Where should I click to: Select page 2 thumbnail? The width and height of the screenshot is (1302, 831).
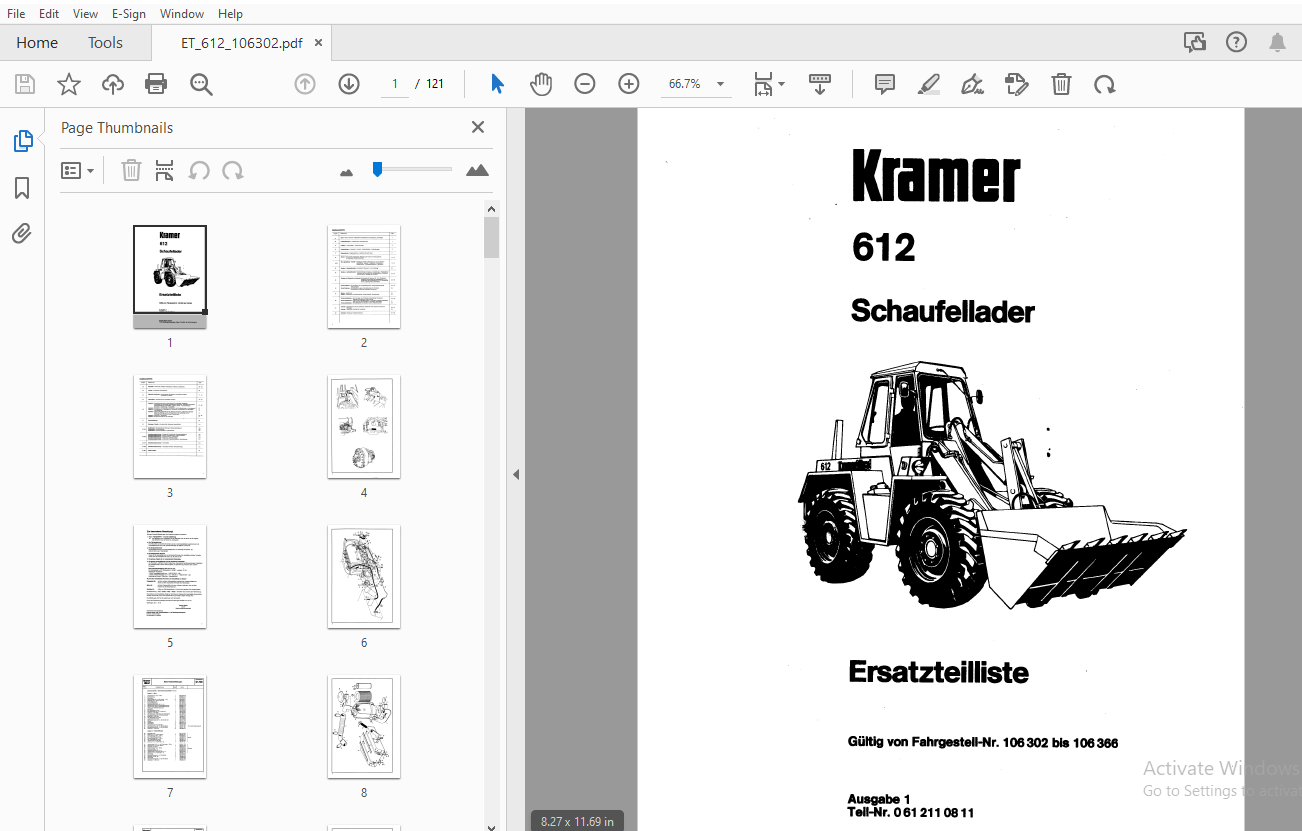[x=364, y=276]
